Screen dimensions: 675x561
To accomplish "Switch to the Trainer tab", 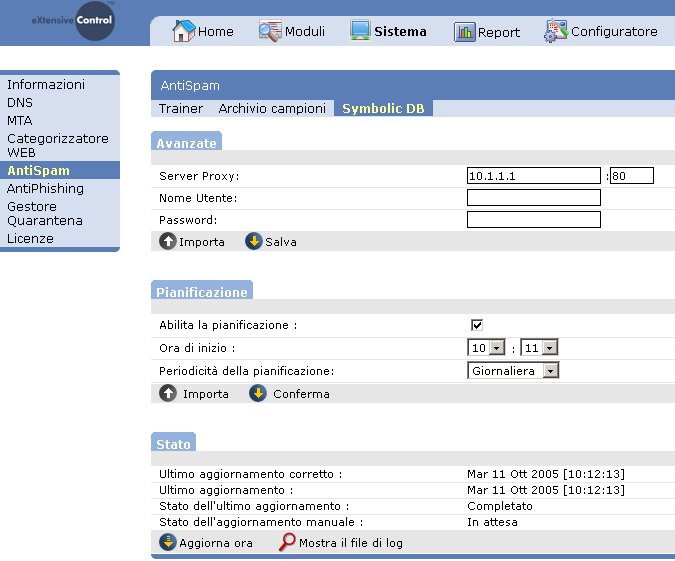I will [181, 108].
